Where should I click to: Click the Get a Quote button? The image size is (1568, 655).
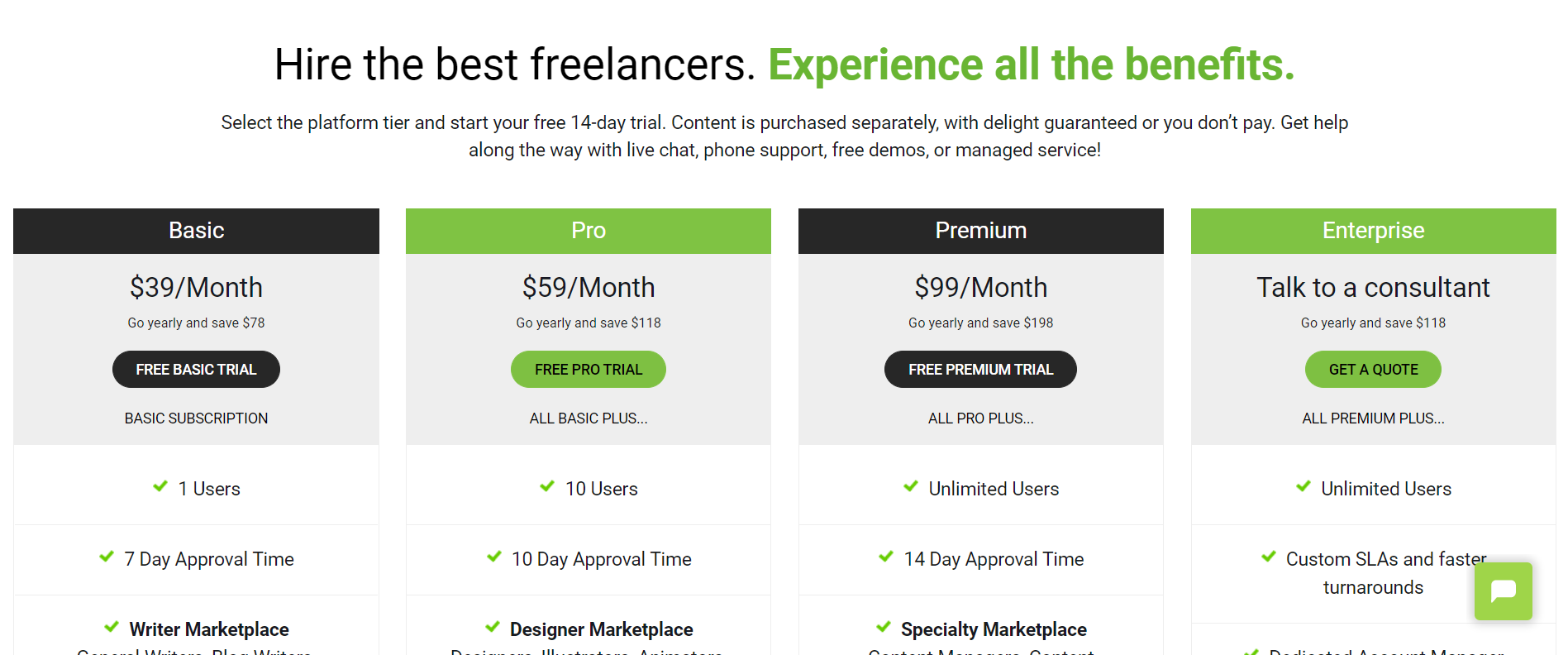click(1373, 369)
